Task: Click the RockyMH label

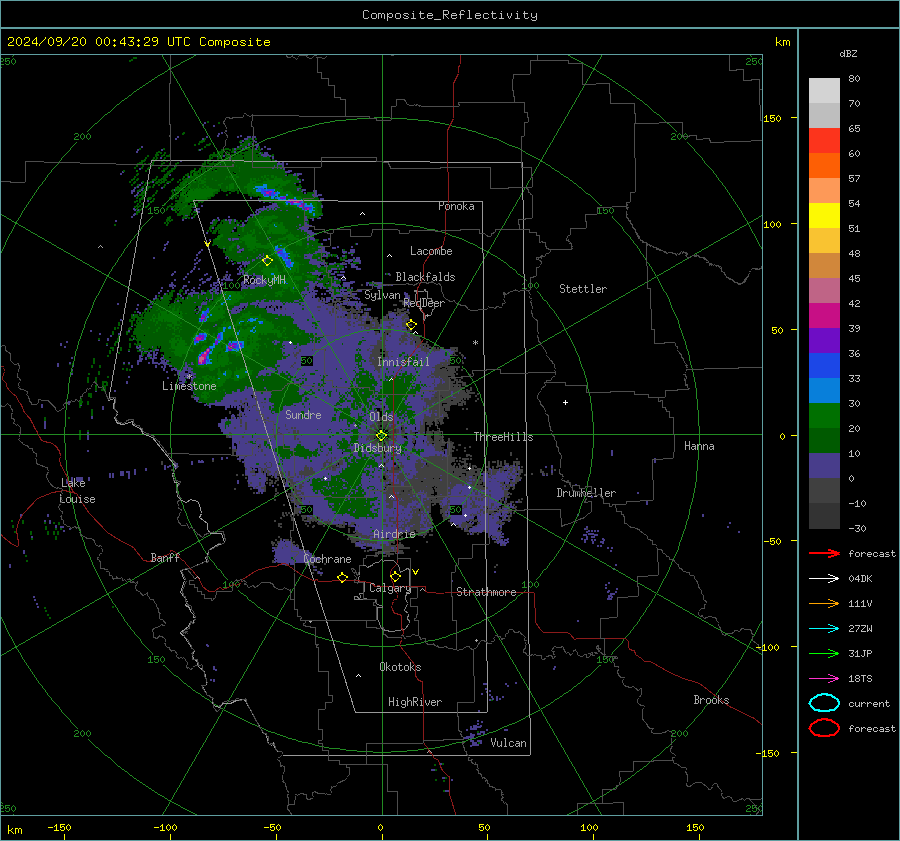Action: [x=264, y=280]
